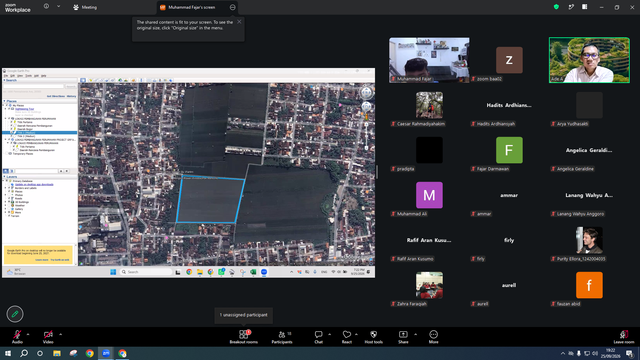
Task: Expand Audio options arrow
Action: (28, 334)
